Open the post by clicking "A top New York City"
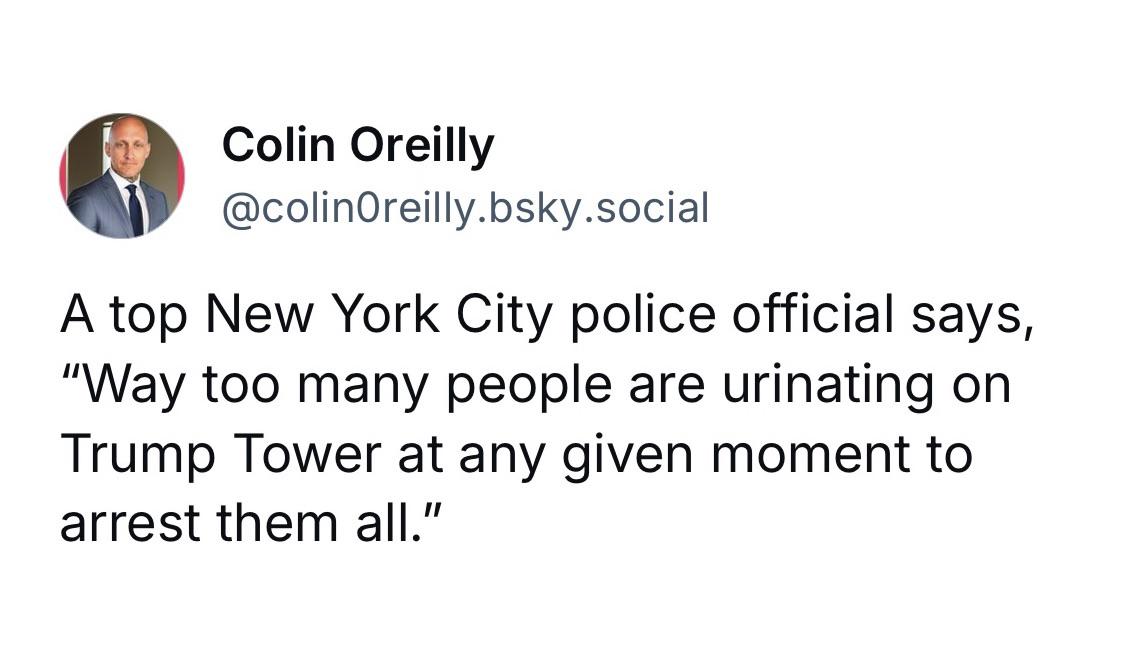Viewport: 1125px width, 672px height. click(306, 315)
